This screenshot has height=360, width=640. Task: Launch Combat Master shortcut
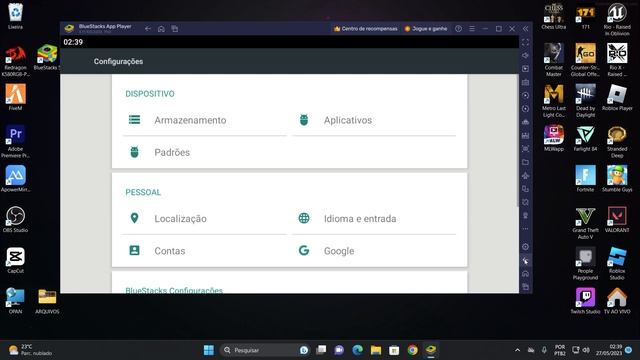coord(553,60)
